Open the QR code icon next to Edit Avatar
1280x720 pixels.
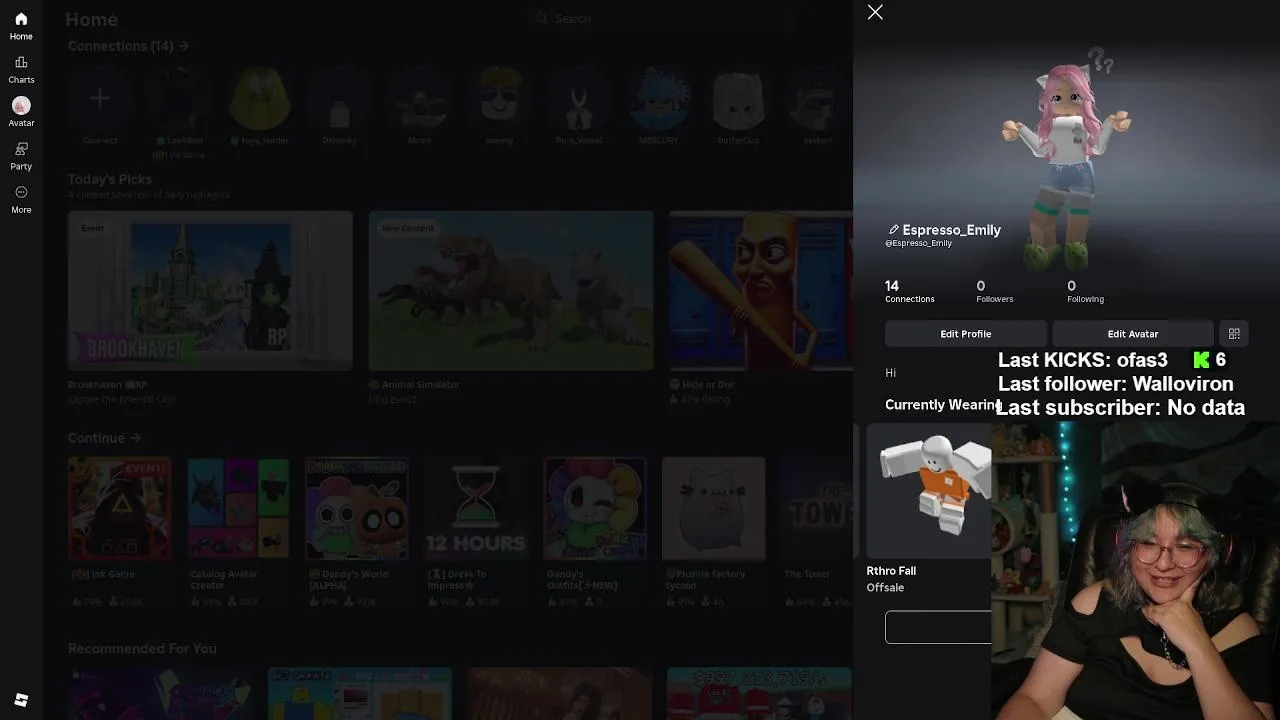point(1234,334)
